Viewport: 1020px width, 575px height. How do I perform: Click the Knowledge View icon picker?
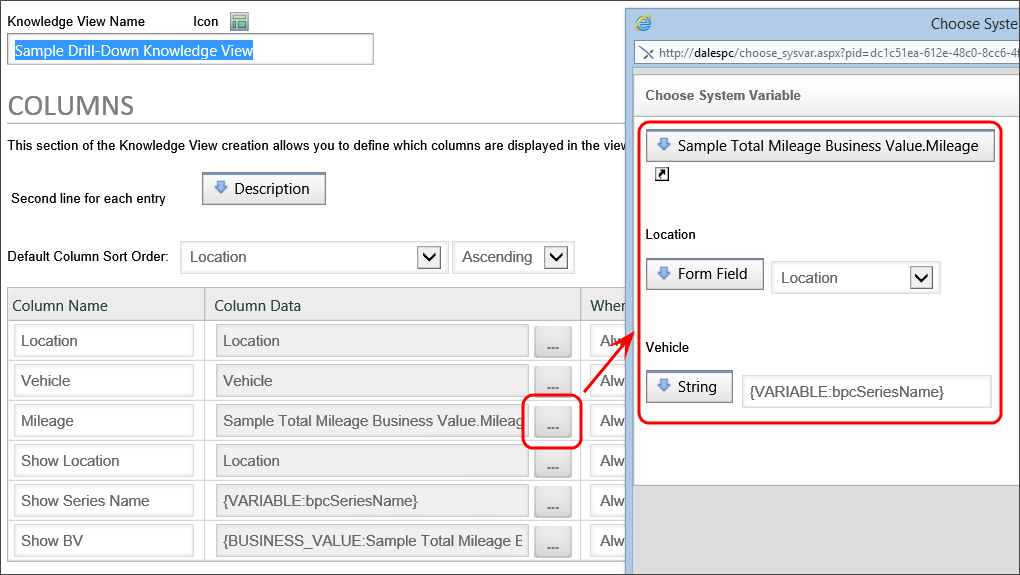(239, 21)
